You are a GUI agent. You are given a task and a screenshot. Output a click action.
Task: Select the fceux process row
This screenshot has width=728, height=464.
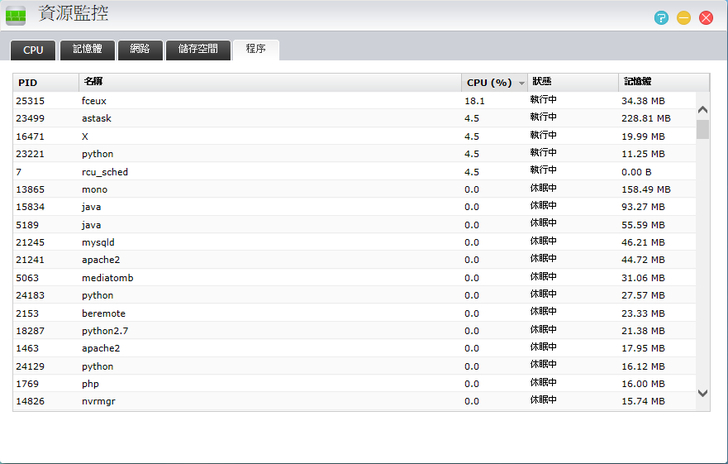(x=354, y=101)
